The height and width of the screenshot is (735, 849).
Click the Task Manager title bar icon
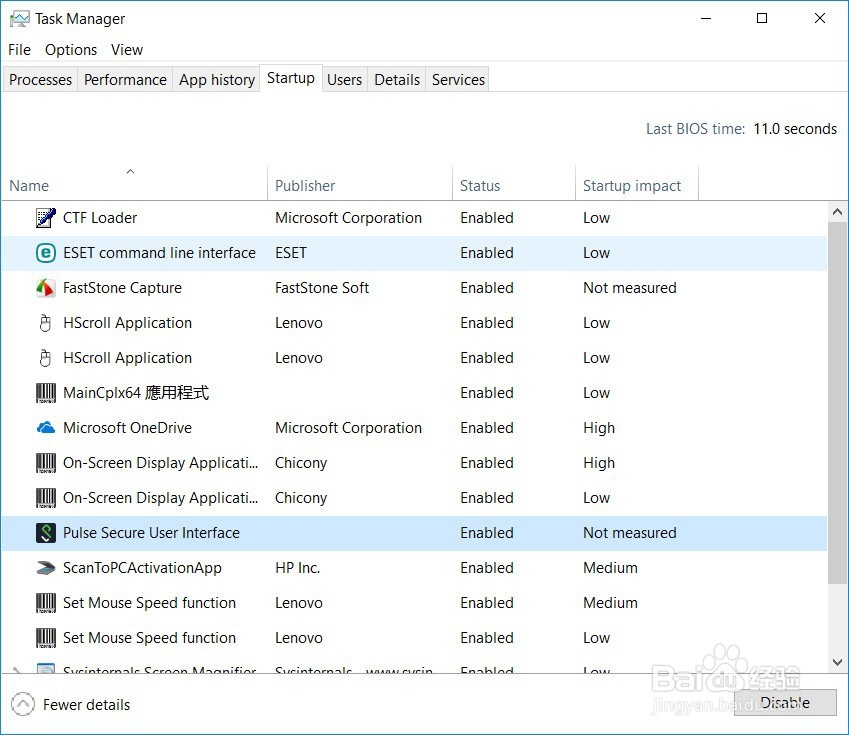(19, 19)
